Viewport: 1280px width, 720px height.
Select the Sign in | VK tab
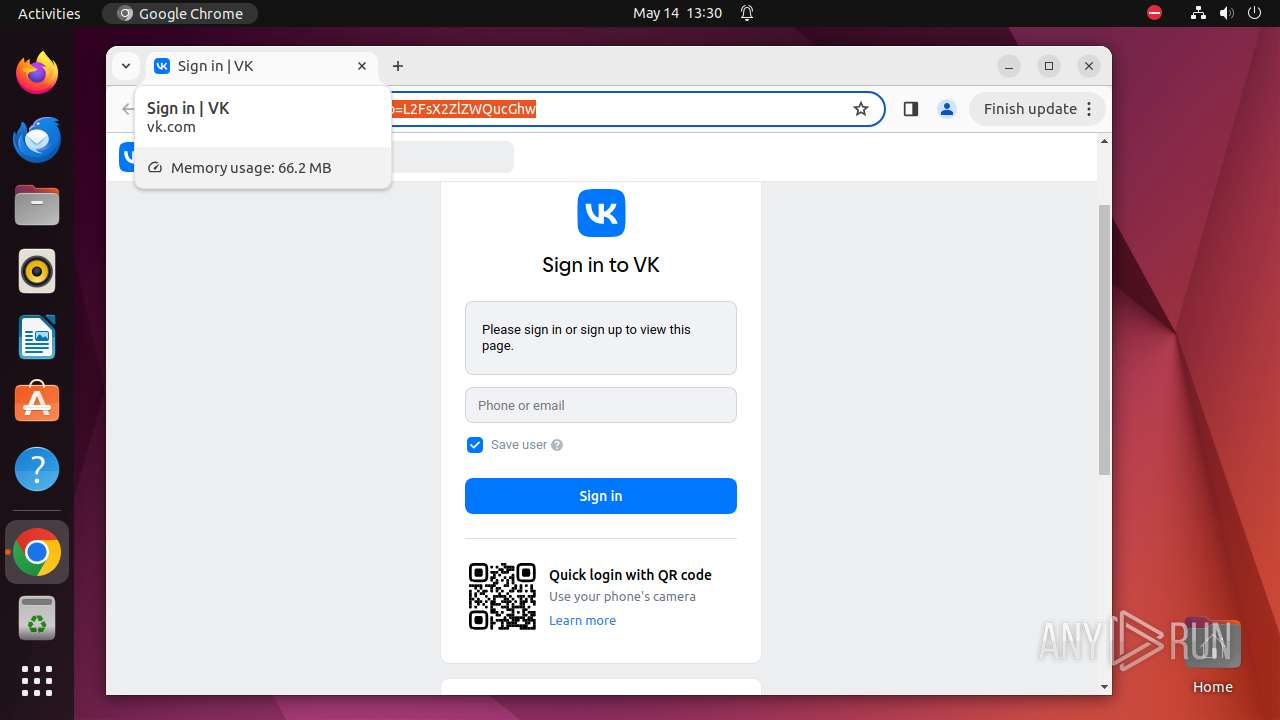pos(262,66)
